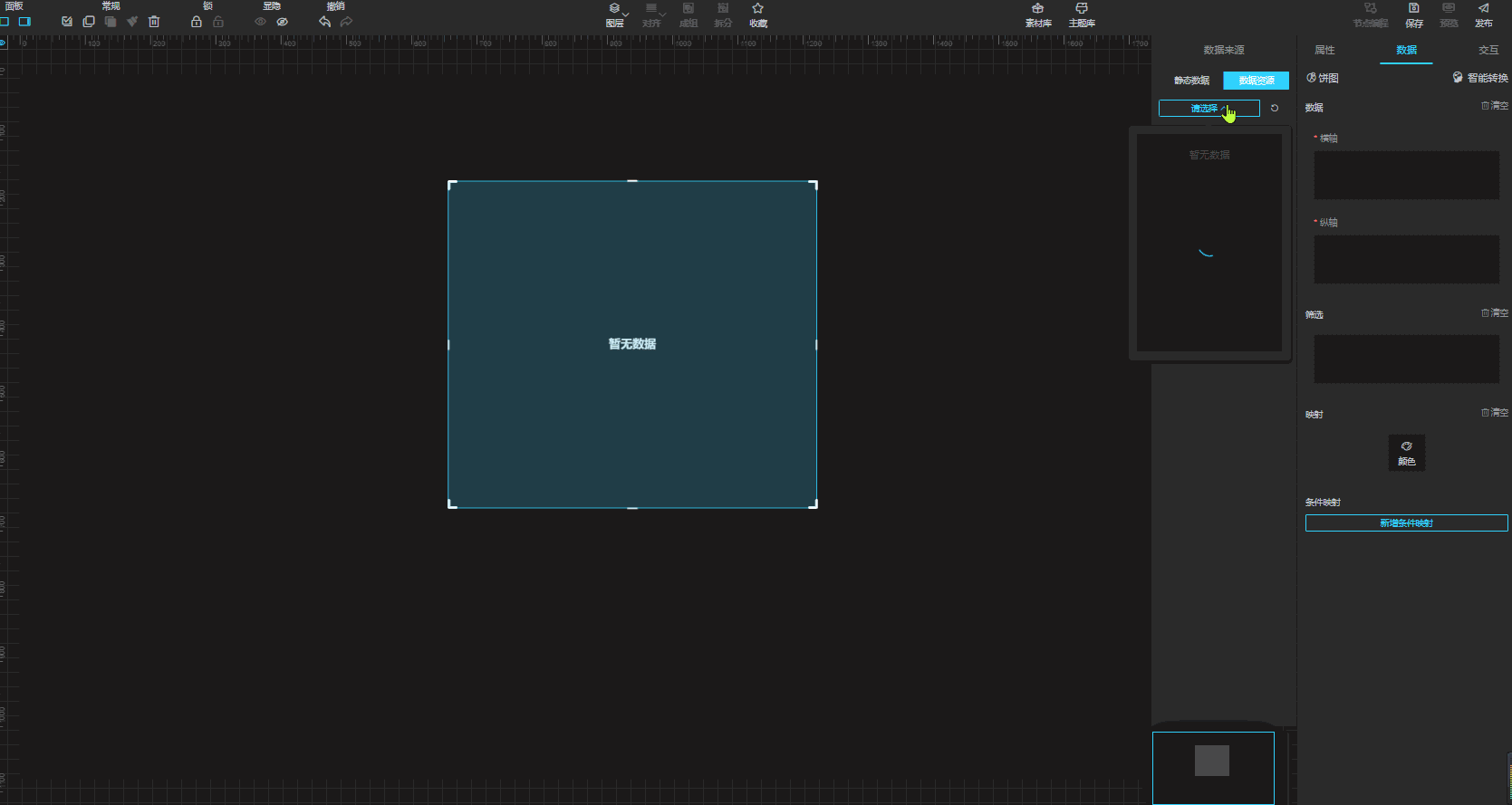Screen dimensions: 1512x805
Task: Open the 请选择 data resource dropdown
Action: click(x=1209, y=109)
